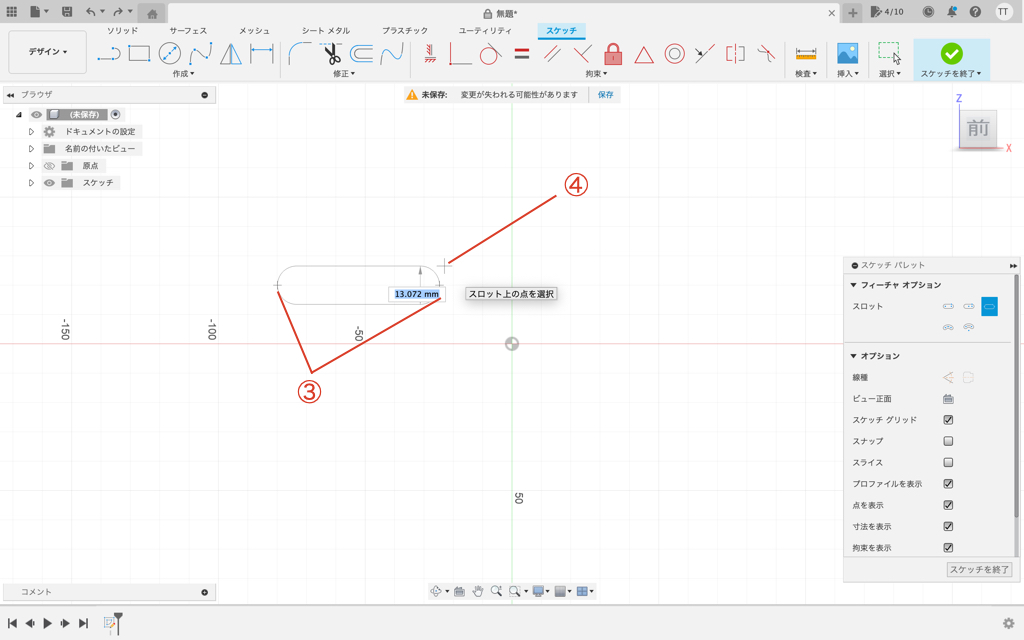
Task: Choose the center-to-center slot type
Action: (x=948, y=306)
